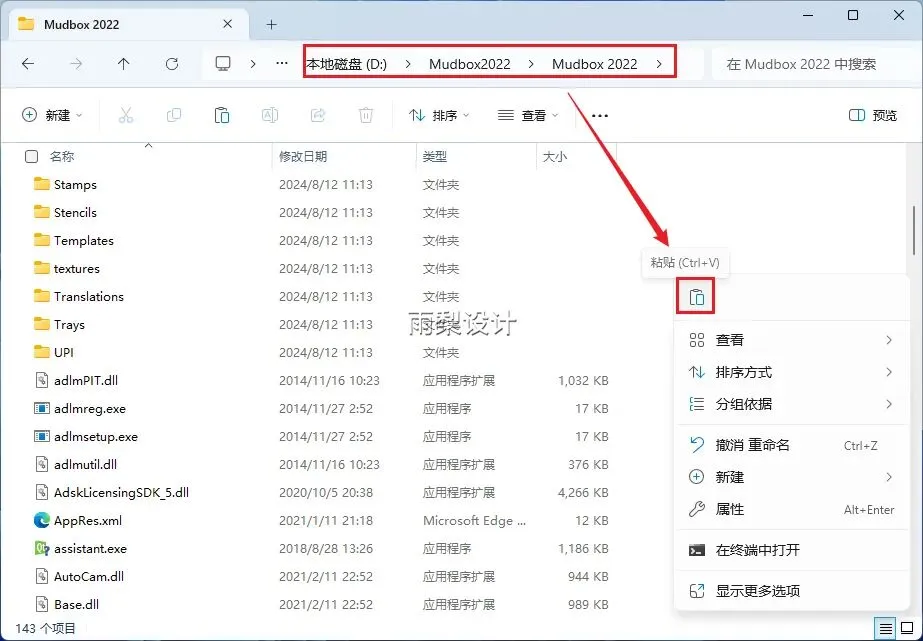
Task: Open a new tab with plus button
Action: 271,25
